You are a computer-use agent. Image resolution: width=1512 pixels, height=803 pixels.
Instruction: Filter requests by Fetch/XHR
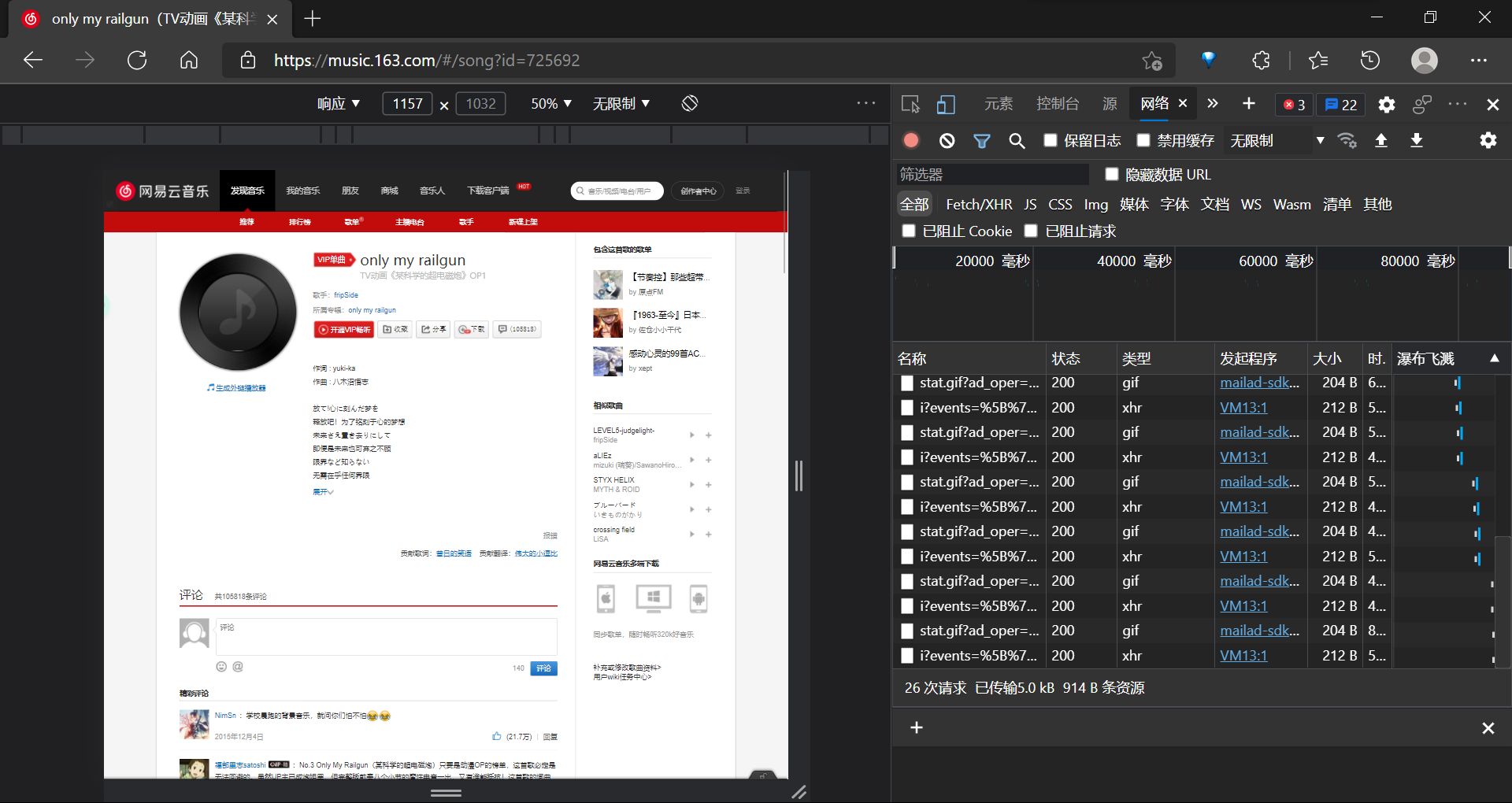[979, 205]
